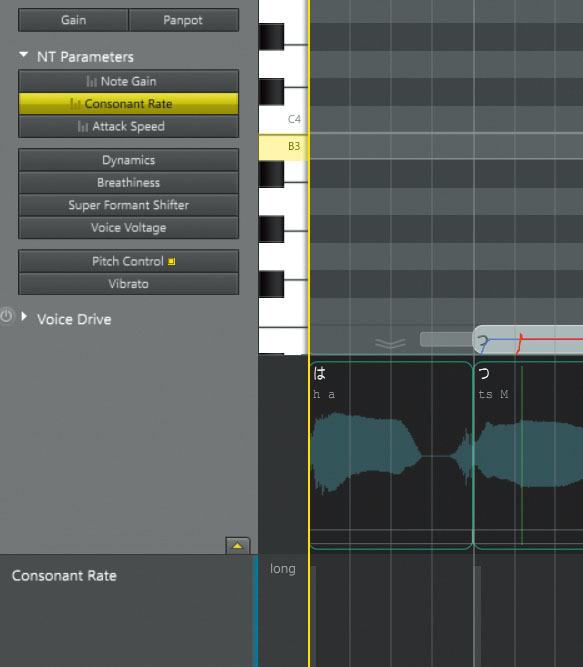Open the Super Formant Shifter parameter
This screenshot has width=583, height=667.
pos(128,205)
